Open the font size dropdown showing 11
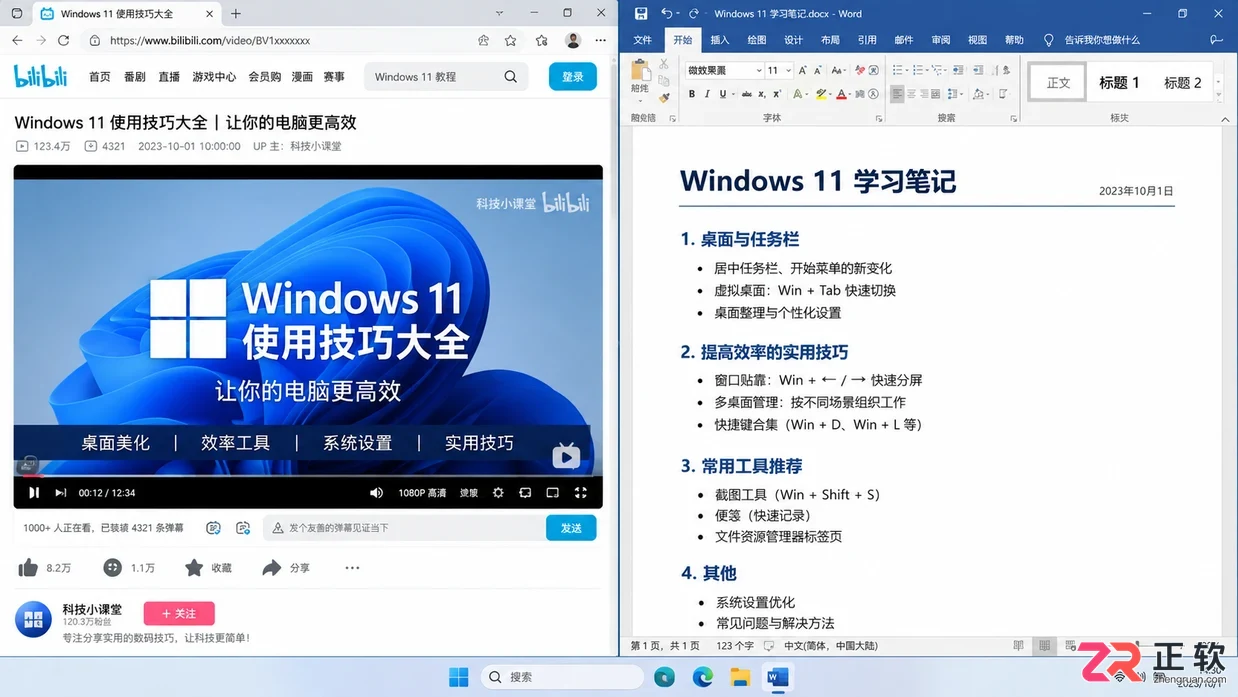This screenshot has height=697, width=1238. (788, 70)
